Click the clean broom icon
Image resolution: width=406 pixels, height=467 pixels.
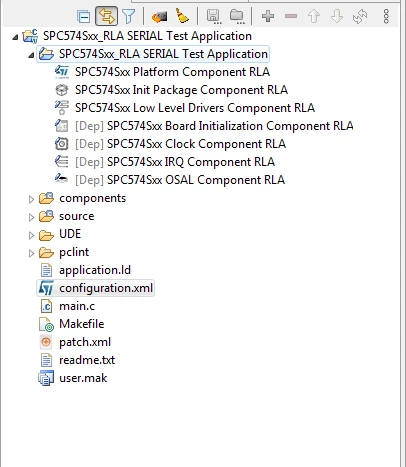(182, 16)
